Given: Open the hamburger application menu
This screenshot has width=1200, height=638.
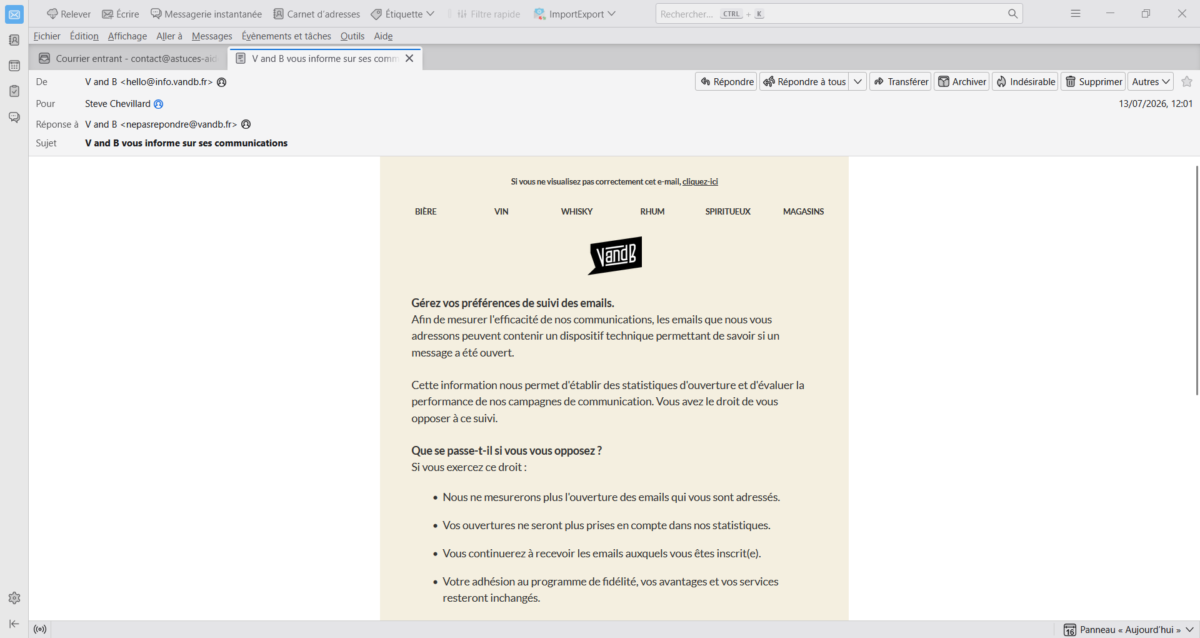Looking at the screenshot, I should pyautogui.click(x=1075, y=14).
